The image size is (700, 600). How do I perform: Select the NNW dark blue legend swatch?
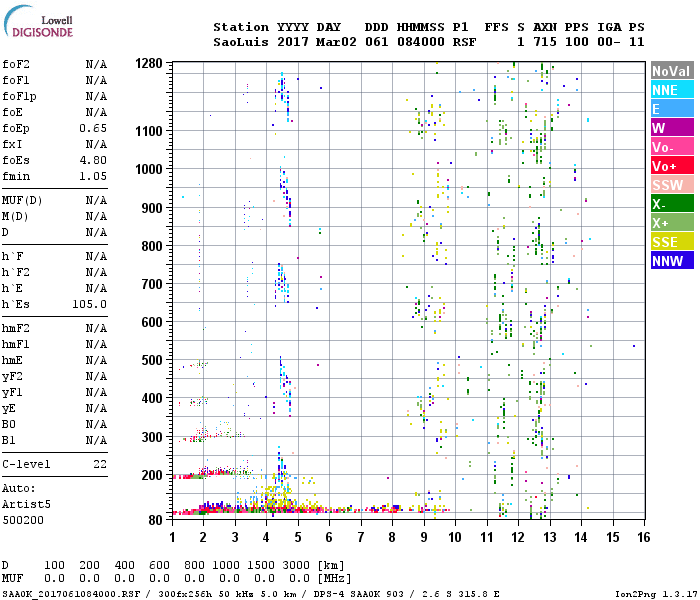pyautogui.click(x=672, y=261)
